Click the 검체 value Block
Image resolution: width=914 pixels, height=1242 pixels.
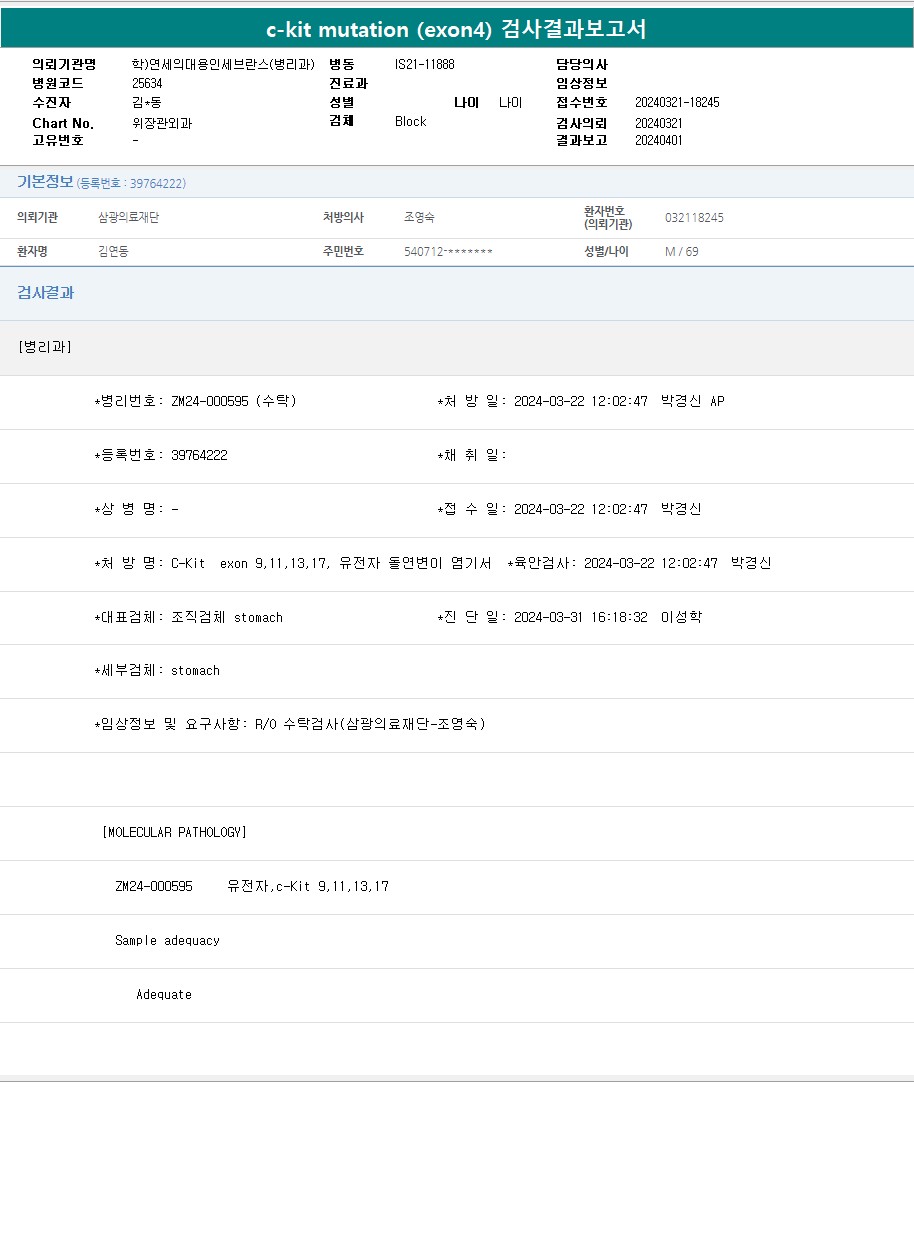point(410,122)
